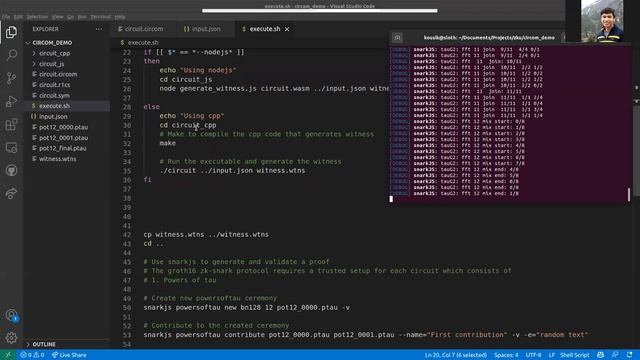This screenshot has width=640, height=360.
Task: Change end of line sequence LF
Action: (551, 355)
